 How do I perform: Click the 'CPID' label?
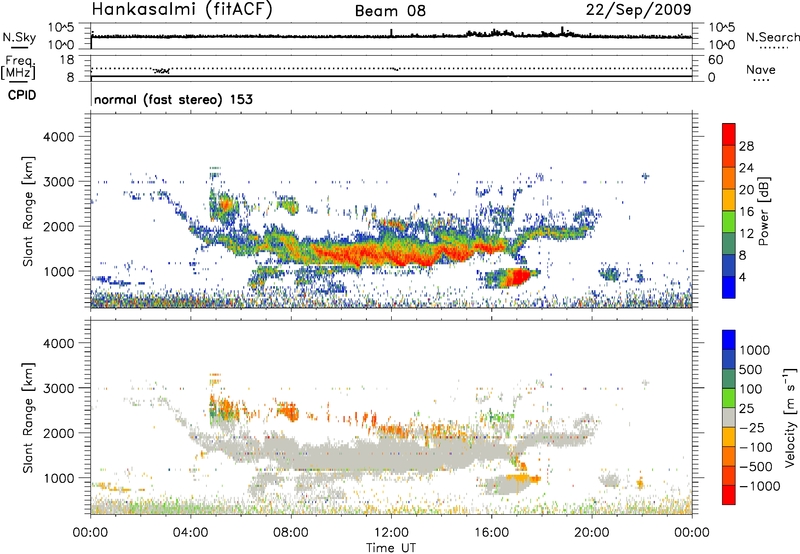tap(22, 95)
